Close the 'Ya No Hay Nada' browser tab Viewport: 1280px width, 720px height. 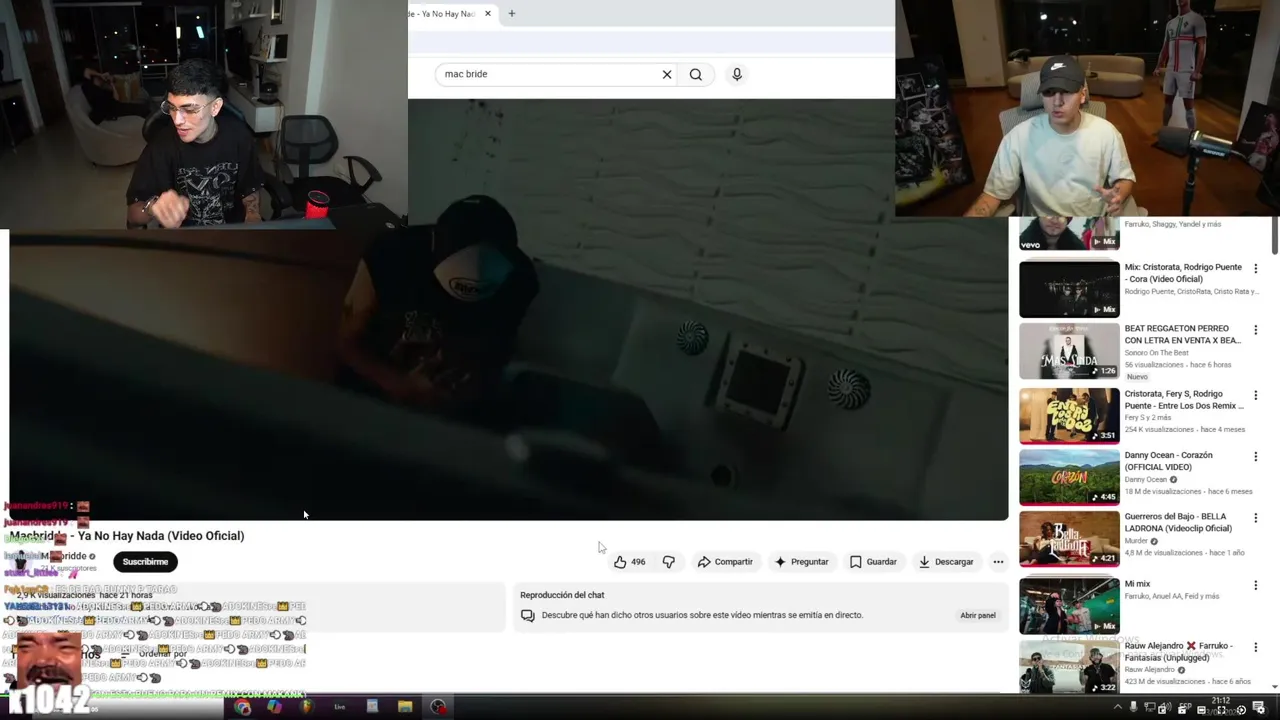click(x=488, y=14)
